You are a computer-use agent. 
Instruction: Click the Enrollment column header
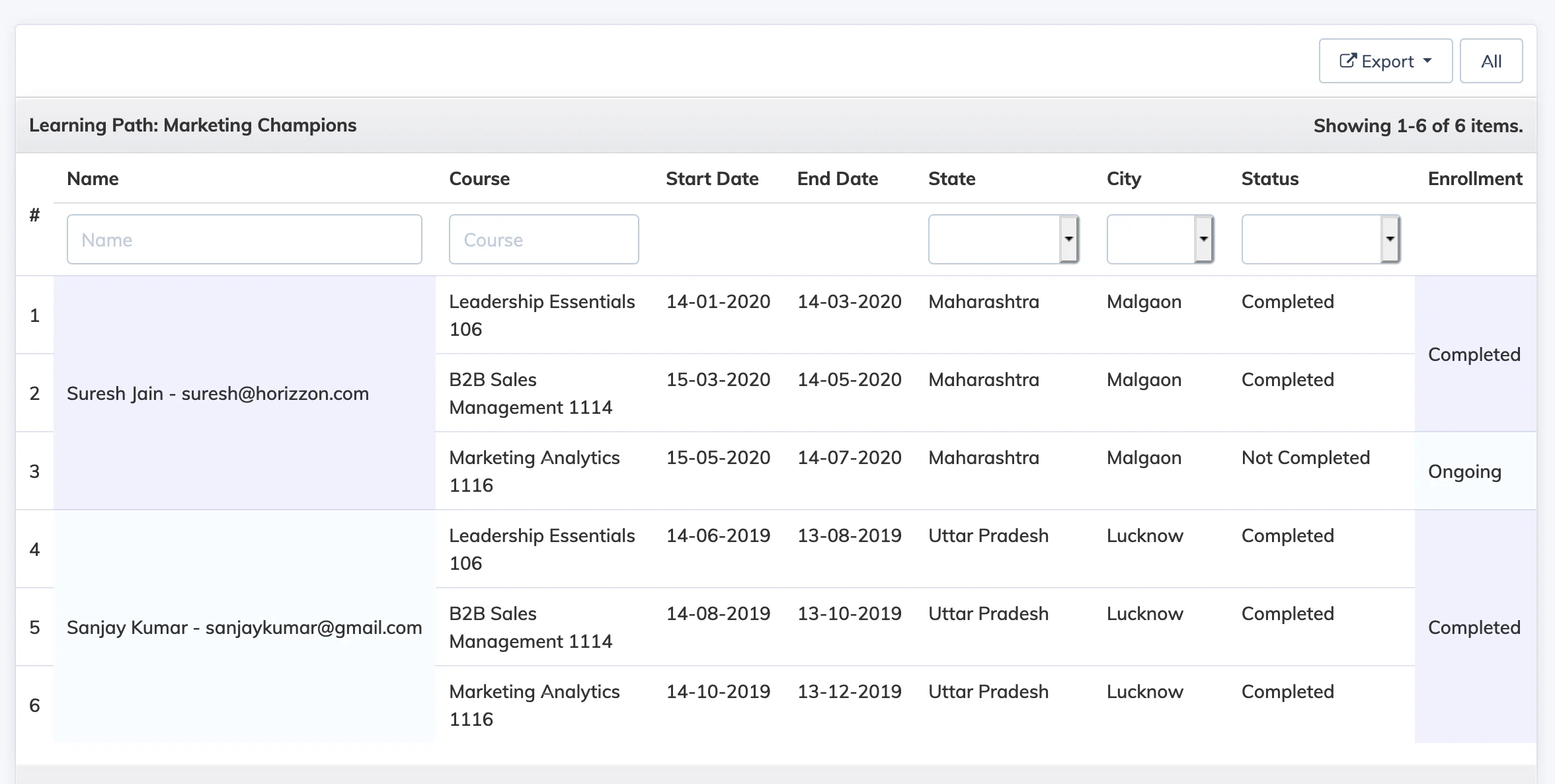tap(1475, 178)
